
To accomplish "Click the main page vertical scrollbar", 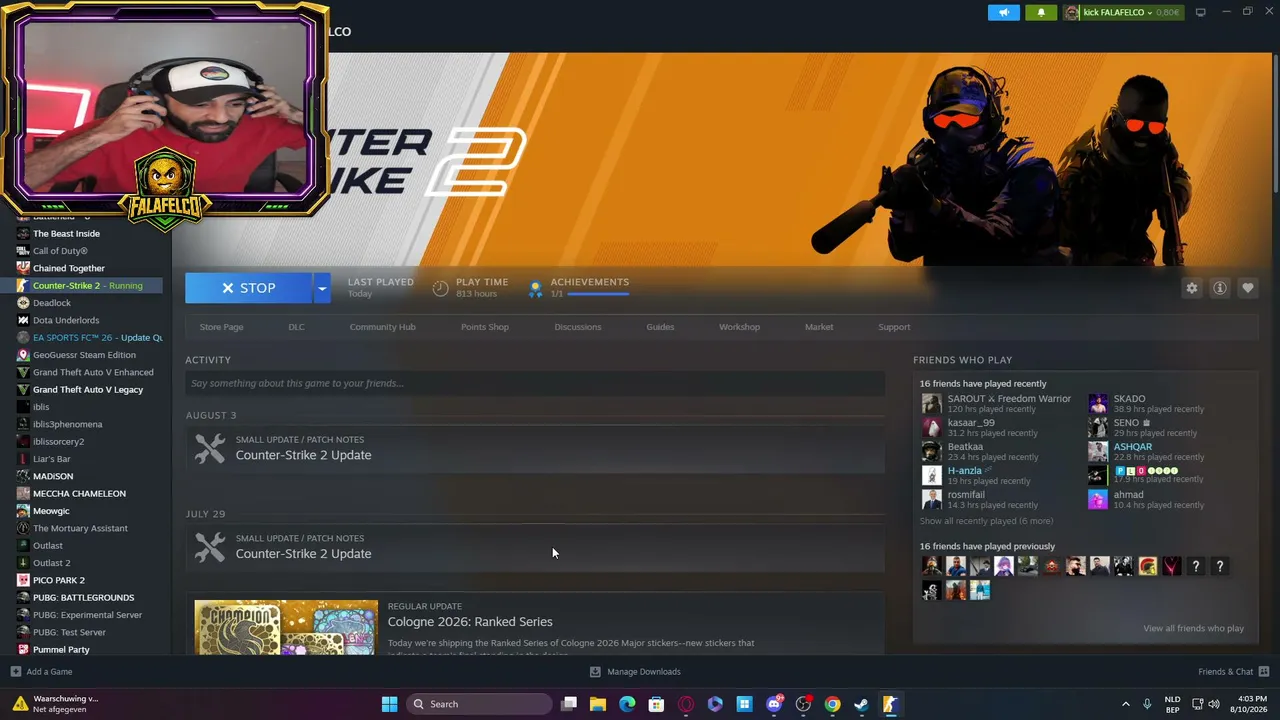I will tap(1275, 125).
